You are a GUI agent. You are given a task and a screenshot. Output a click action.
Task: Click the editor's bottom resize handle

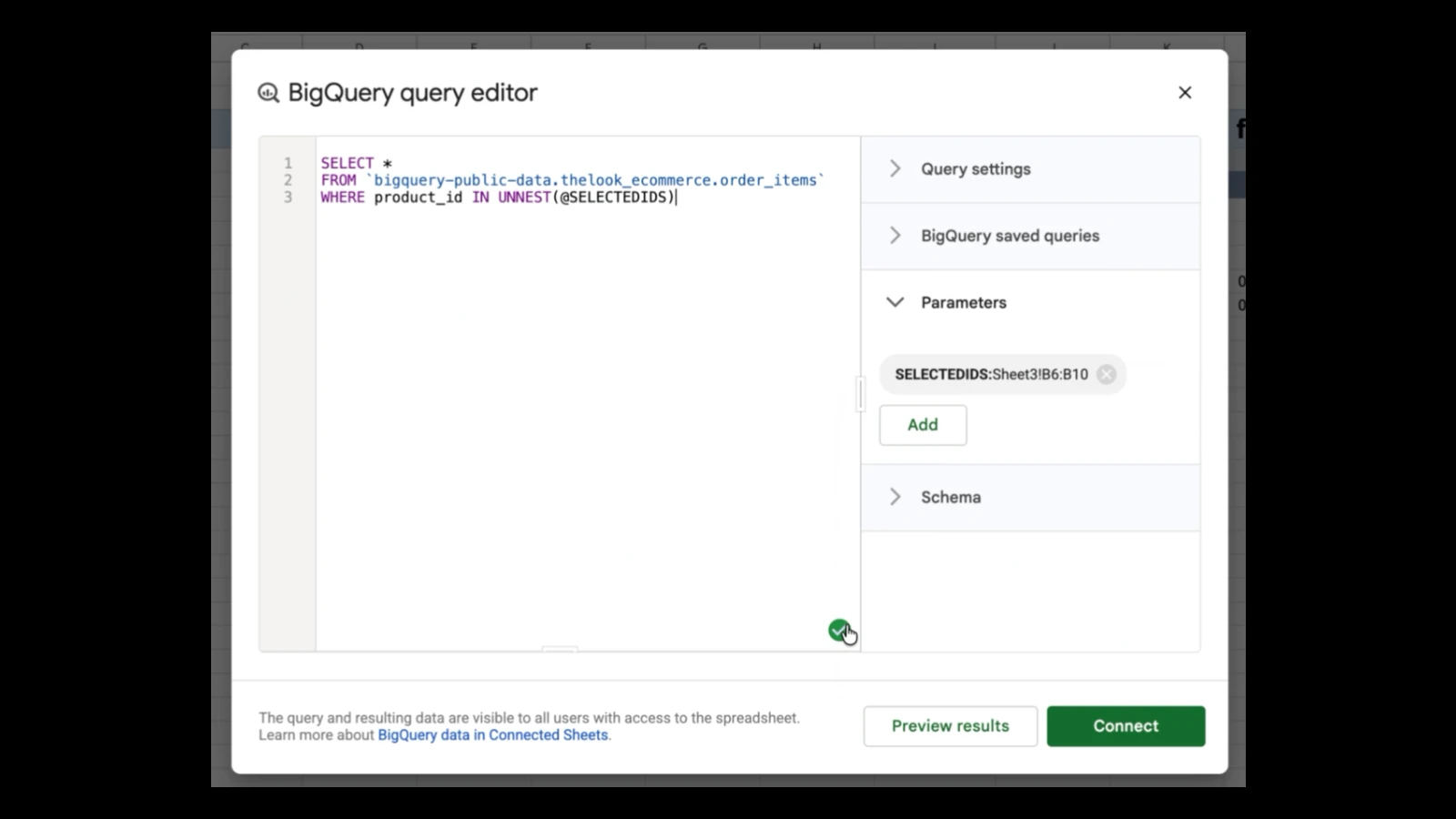click(560, 650)
